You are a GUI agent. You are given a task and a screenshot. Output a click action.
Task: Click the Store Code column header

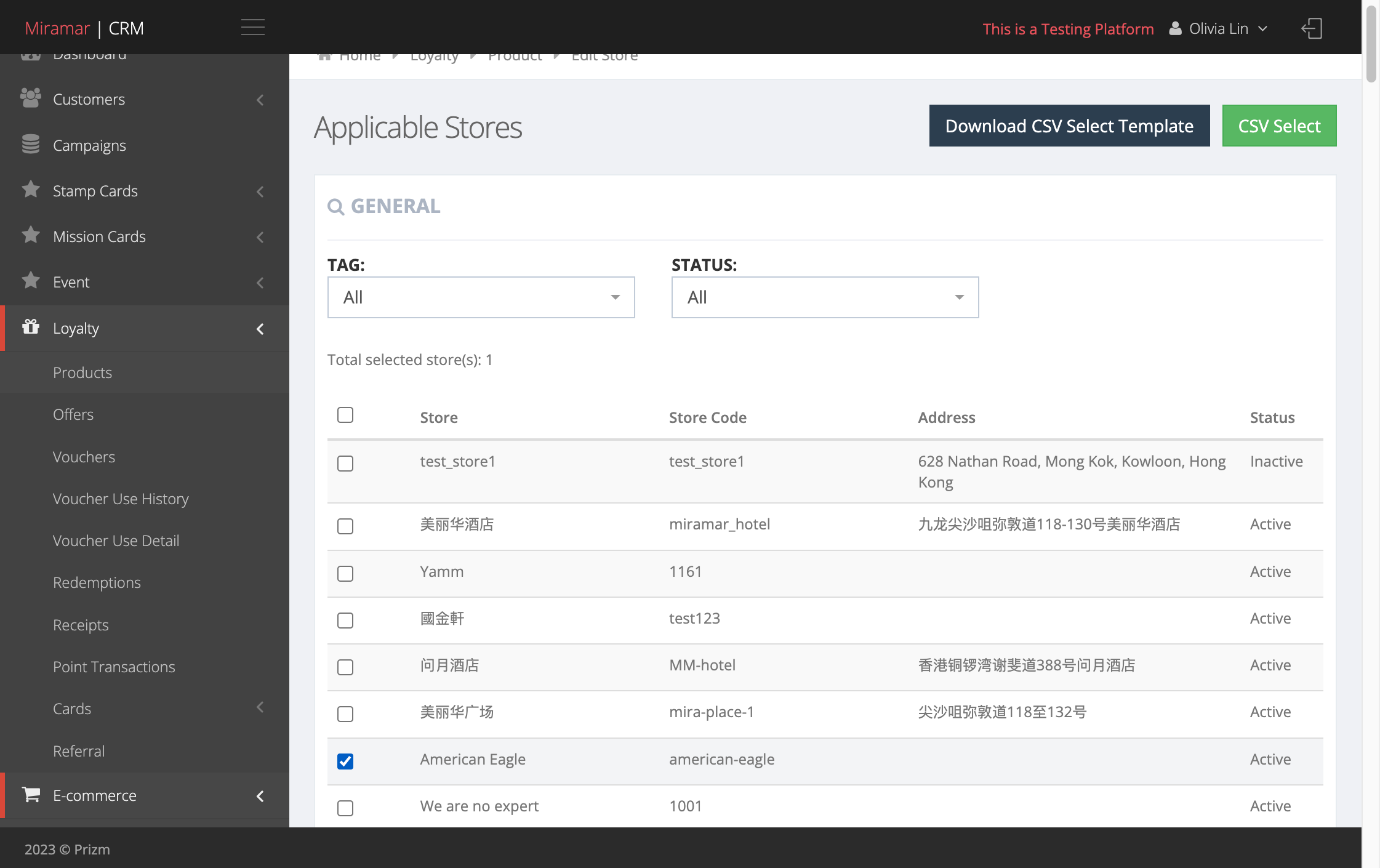(708, 417)
